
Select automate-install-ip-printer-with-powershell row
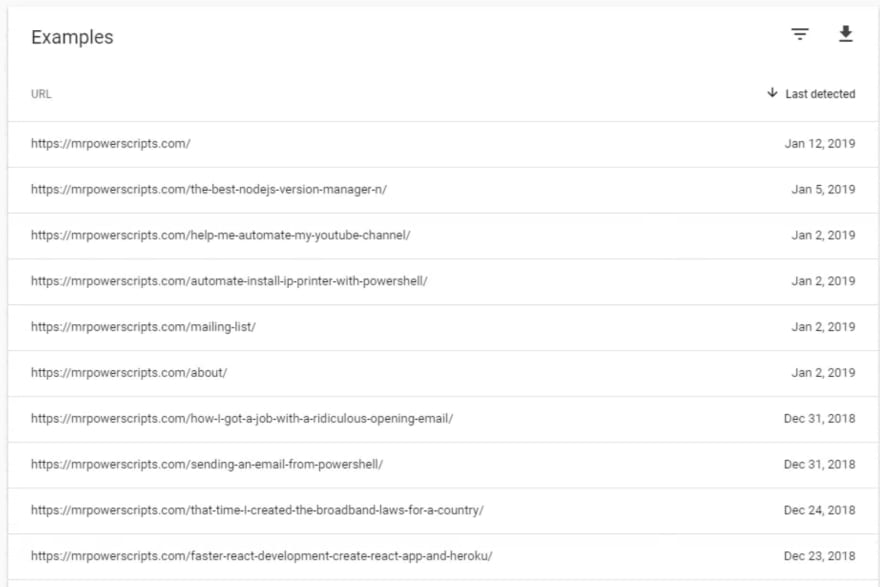coord(443,282)
